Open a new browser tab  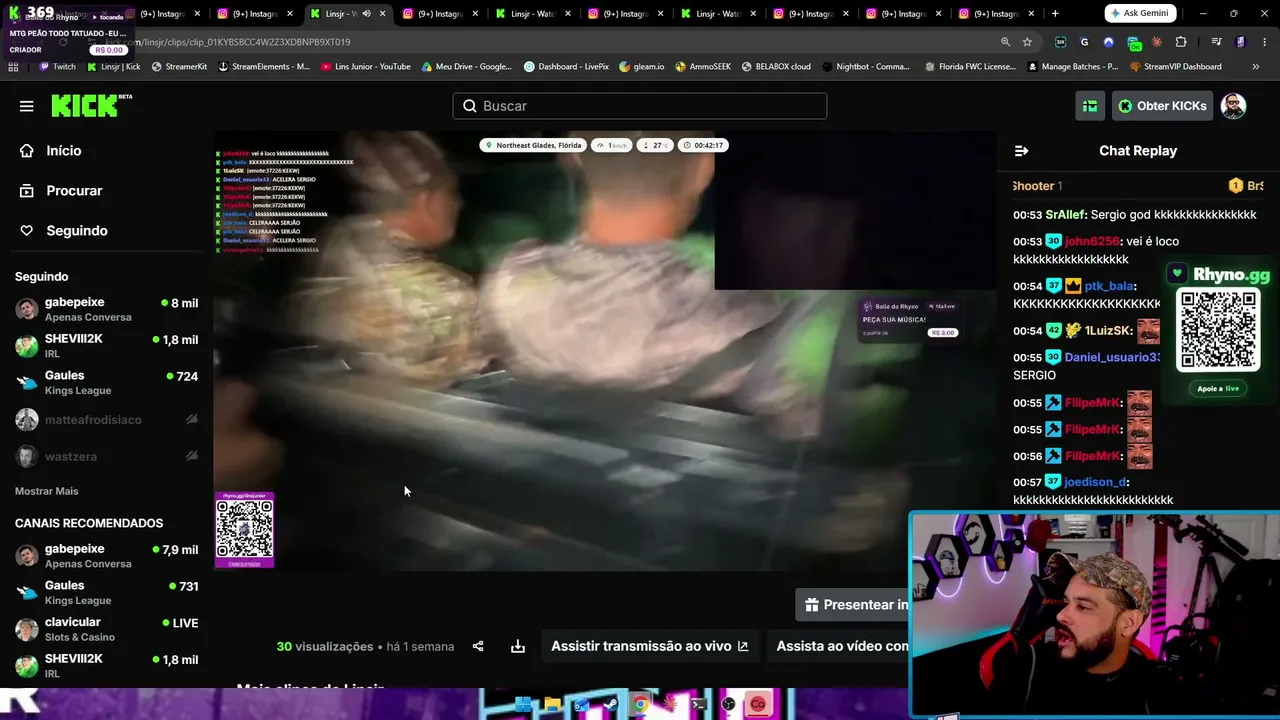(x=1055, y=14)
